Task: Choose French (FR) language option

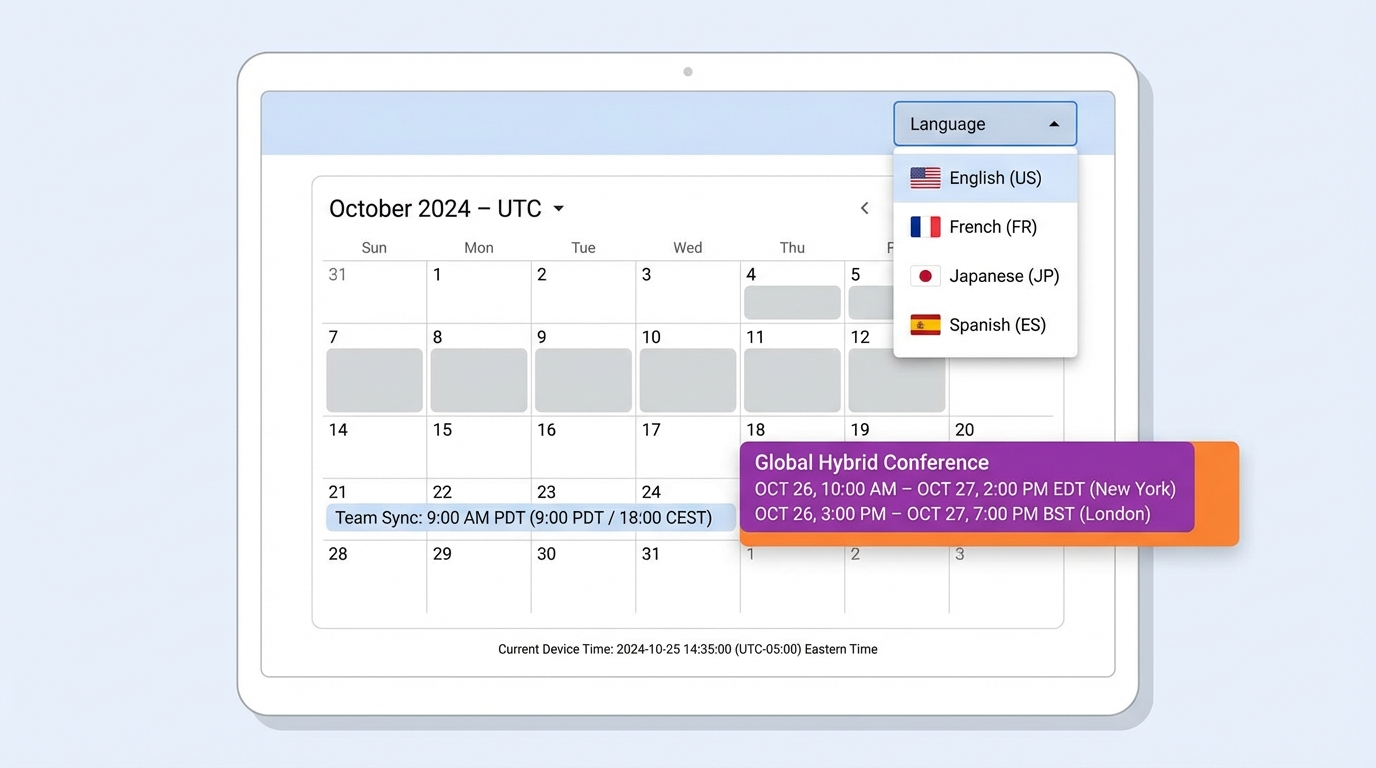Action: coord(993,226)
